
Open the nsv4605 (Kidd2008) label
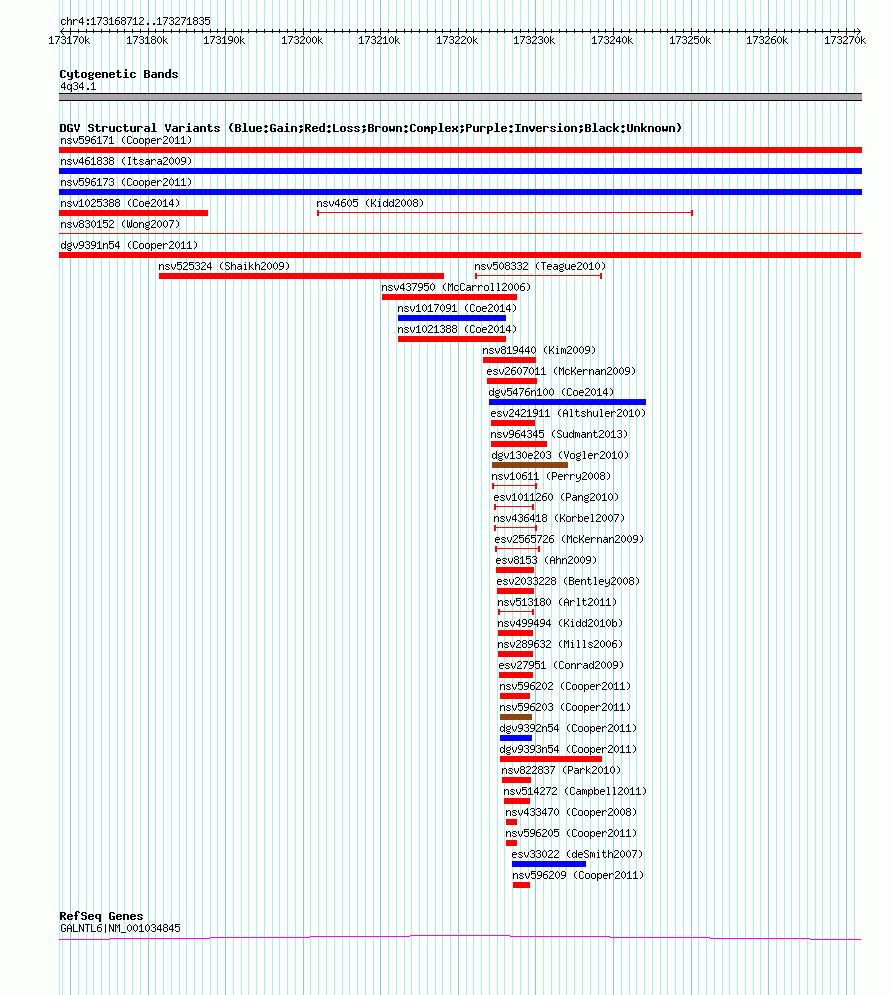point(370,203)
